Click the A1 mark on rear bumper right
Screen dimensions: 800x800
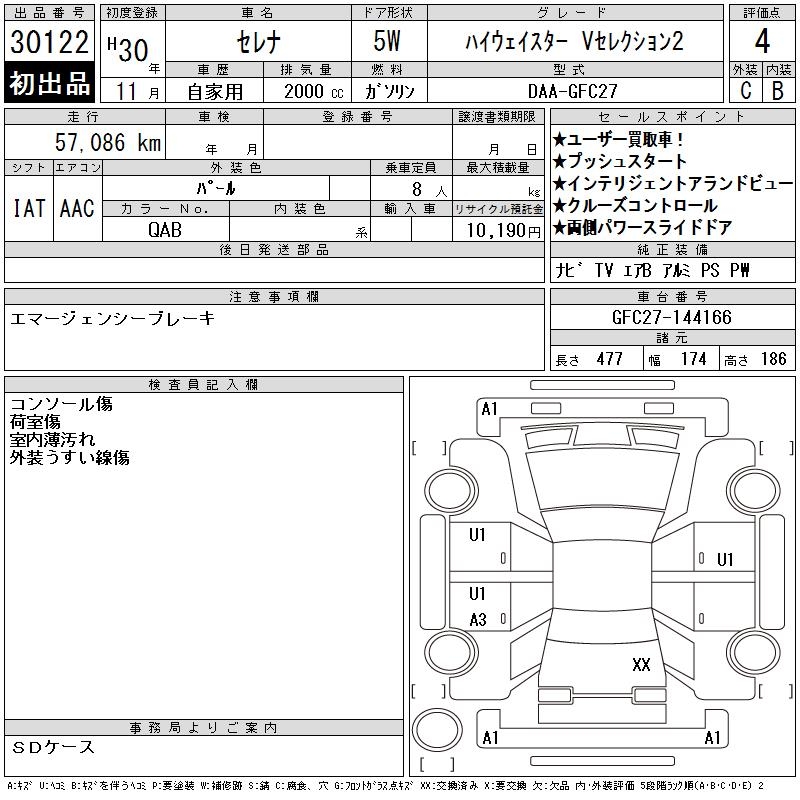(712, 738)
